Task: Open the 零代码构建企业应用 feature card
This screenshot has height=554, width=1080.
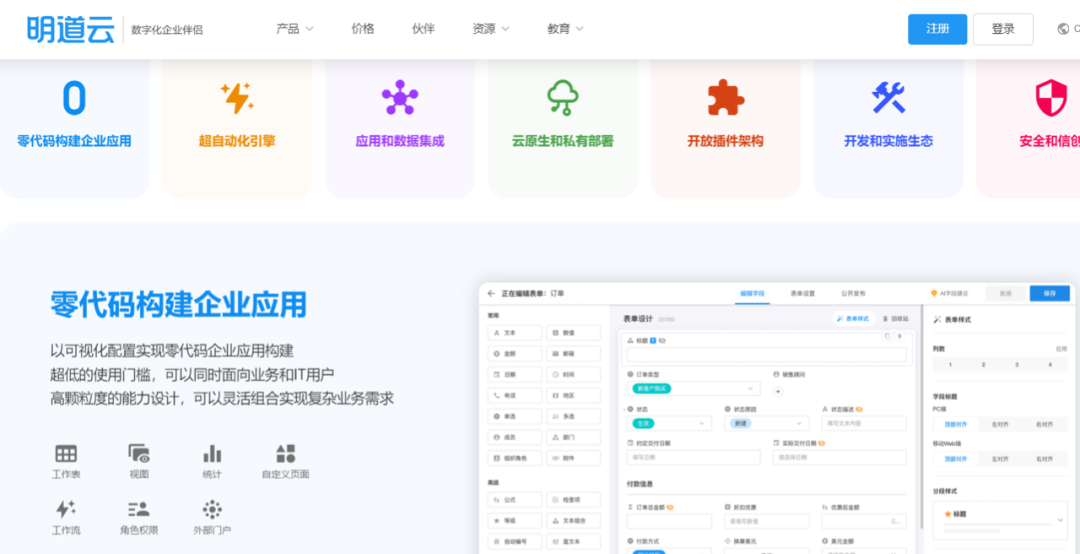Action: [x=74, y=127]
